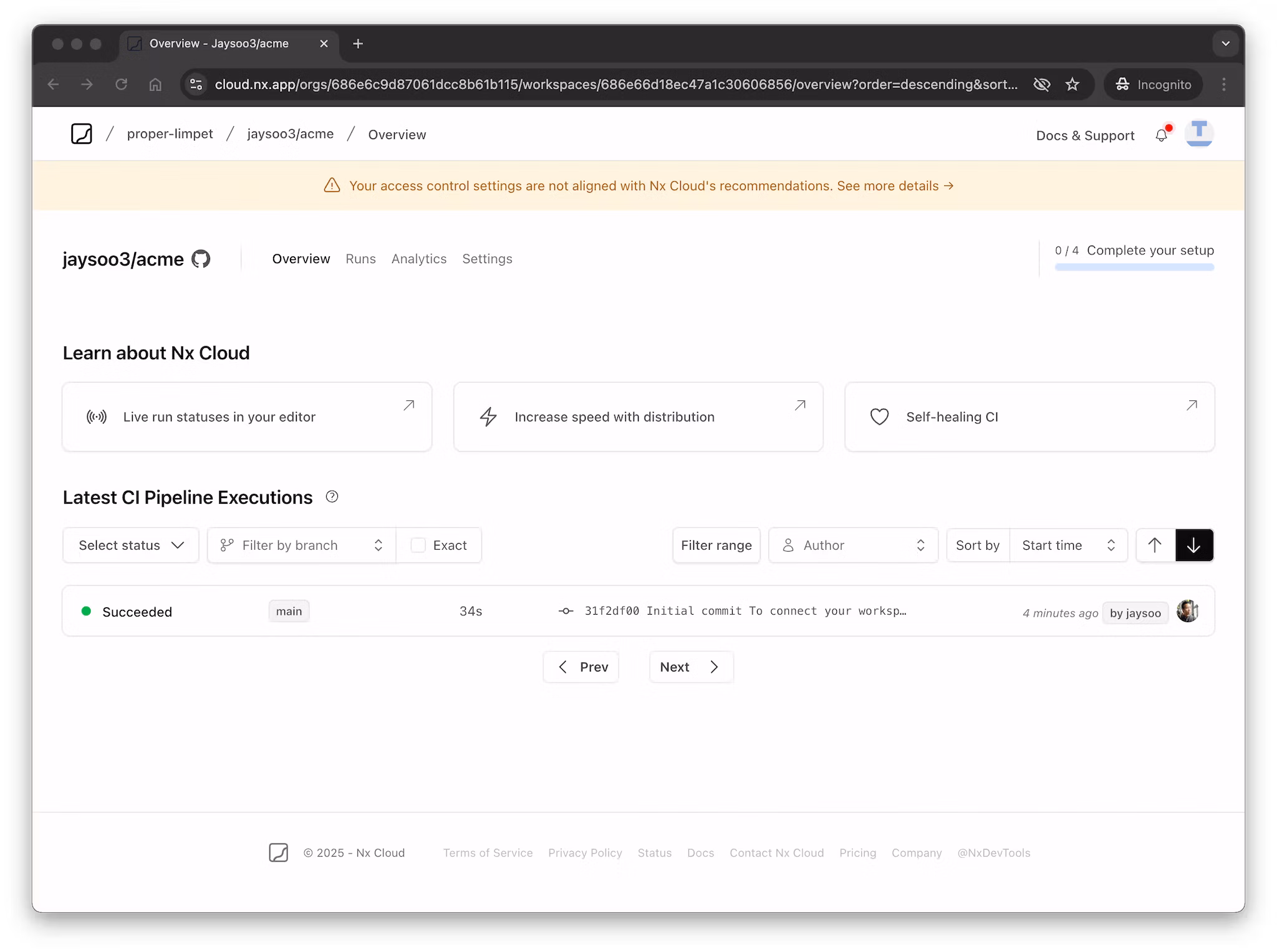Open the Author filter dropdown
This screenshot has height=952, width=1277.
coord(853,546)
